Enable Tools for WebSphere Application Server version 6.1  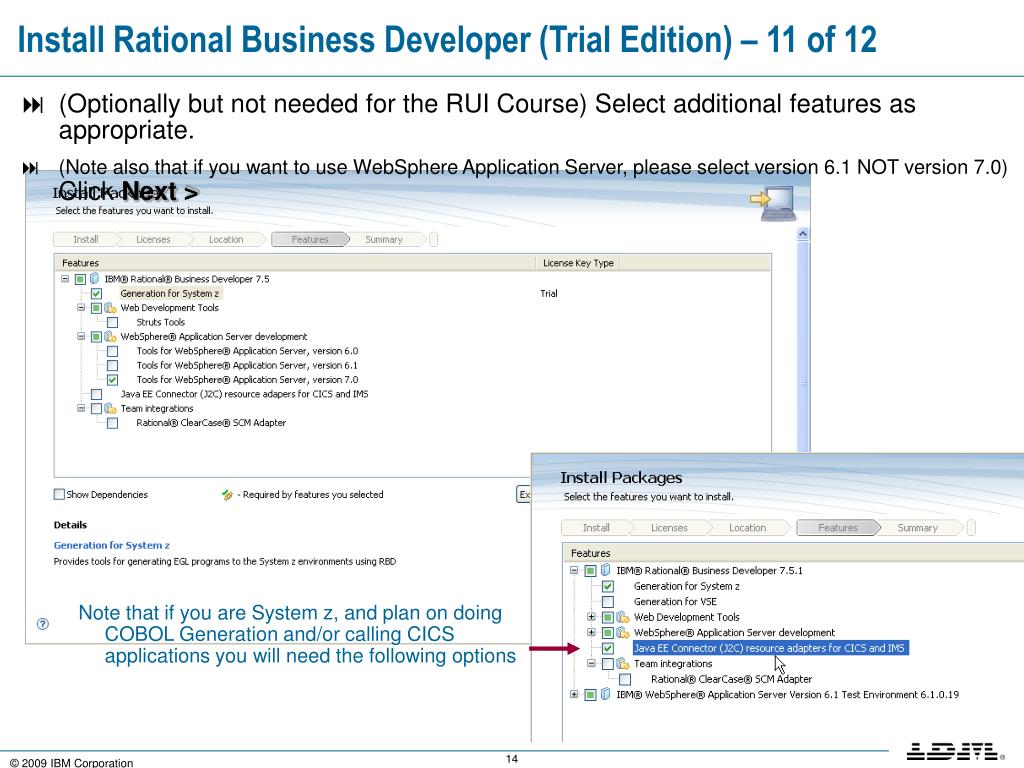(x=112, y=365)
